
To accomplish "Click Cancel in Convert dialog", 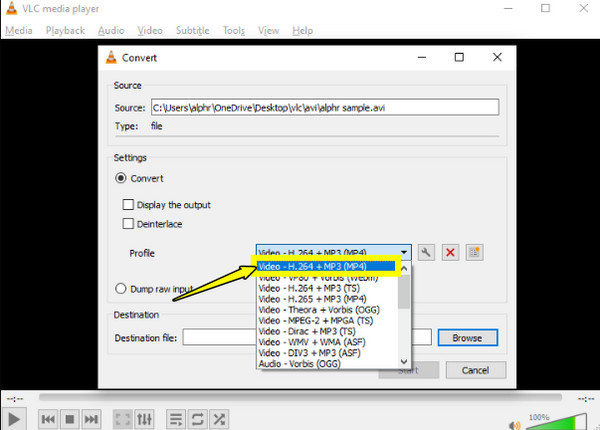I will pyautogui.click(x=476, y=370).
